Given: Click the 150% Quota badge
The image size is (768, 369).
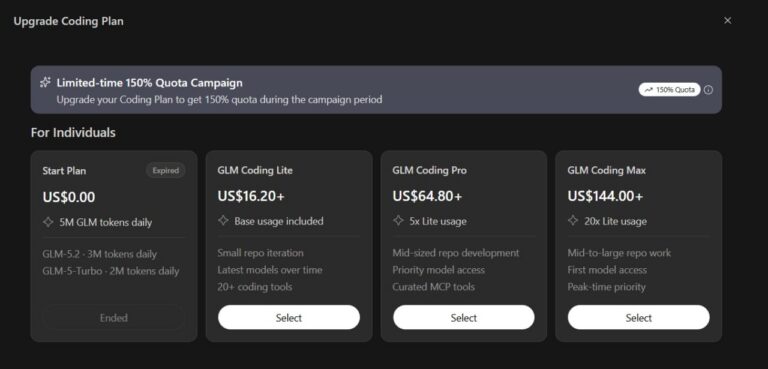Looking at the screenshot, I should 670,90.
